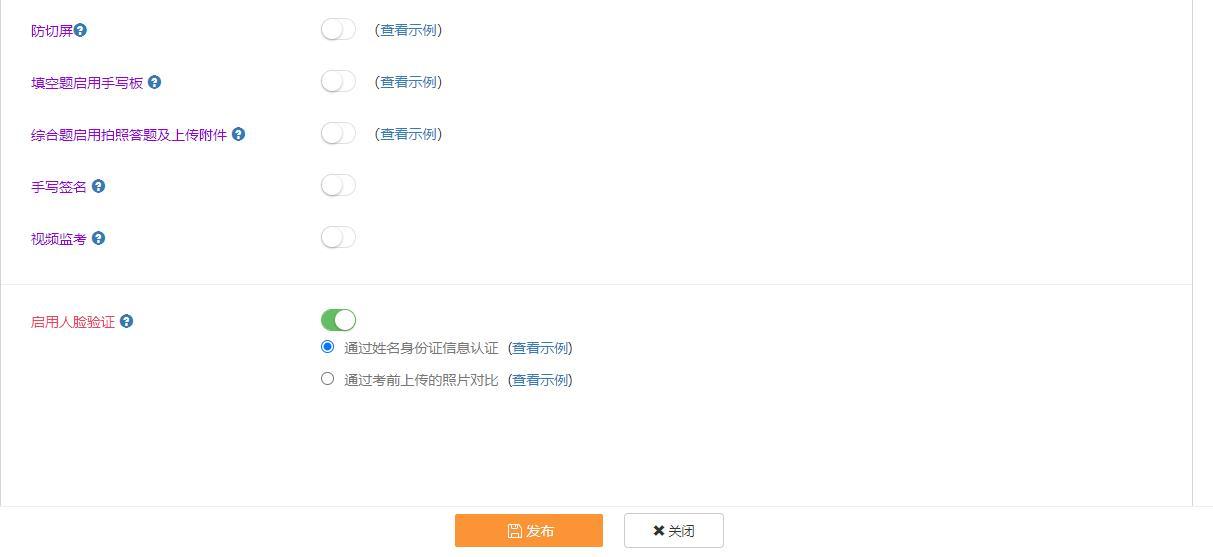Viewport: 1213px width, 557px height.
Task: Click the 关闭 button
Action: click(673, 531)
